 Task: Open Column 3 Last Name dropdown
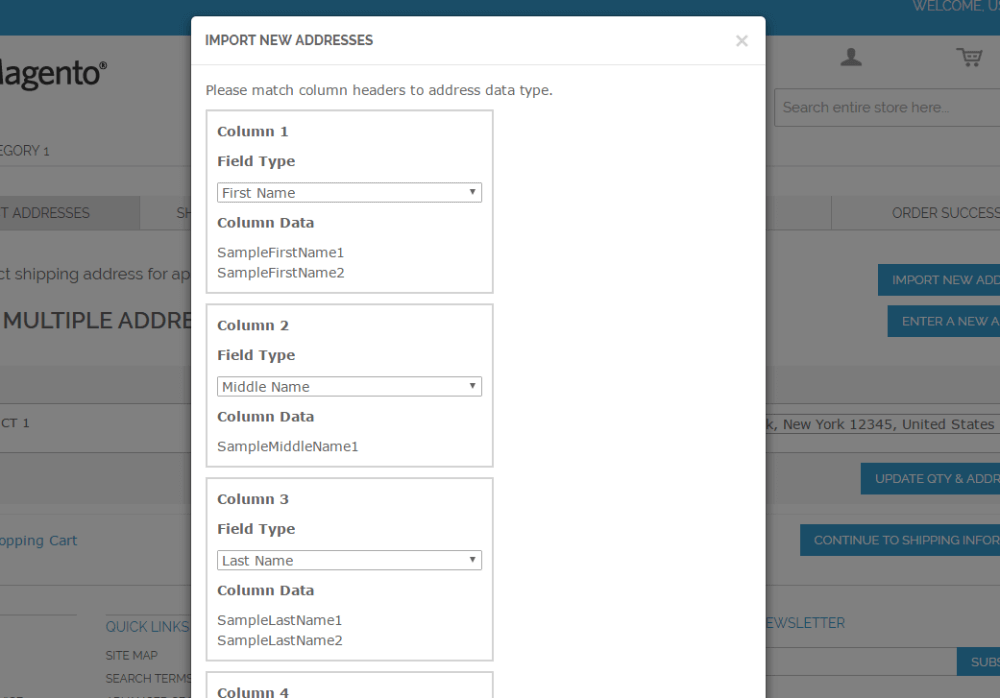pos(349,561)
